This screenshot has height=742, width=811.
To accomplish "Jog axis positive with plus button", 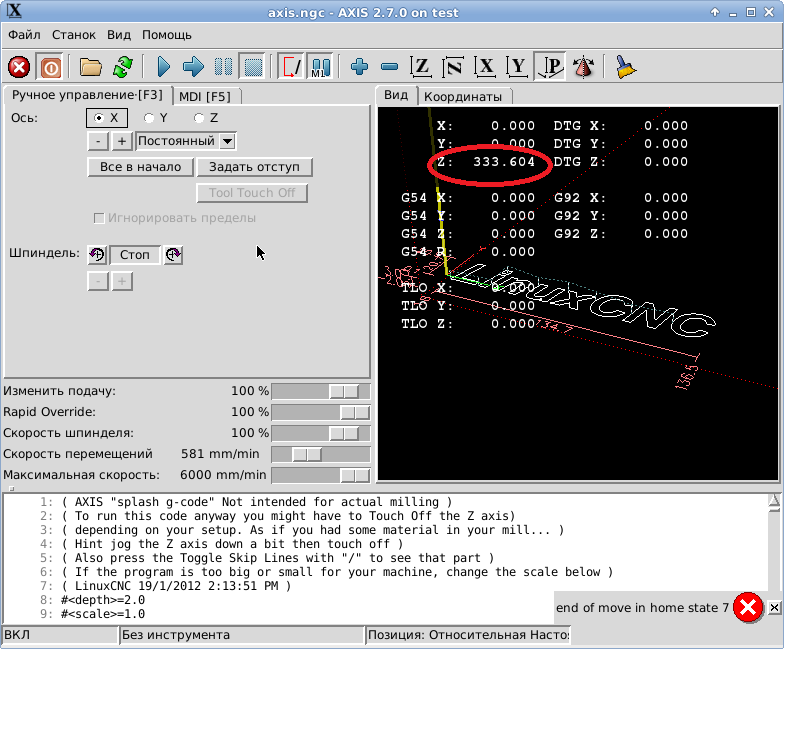I will click(122, 141).
